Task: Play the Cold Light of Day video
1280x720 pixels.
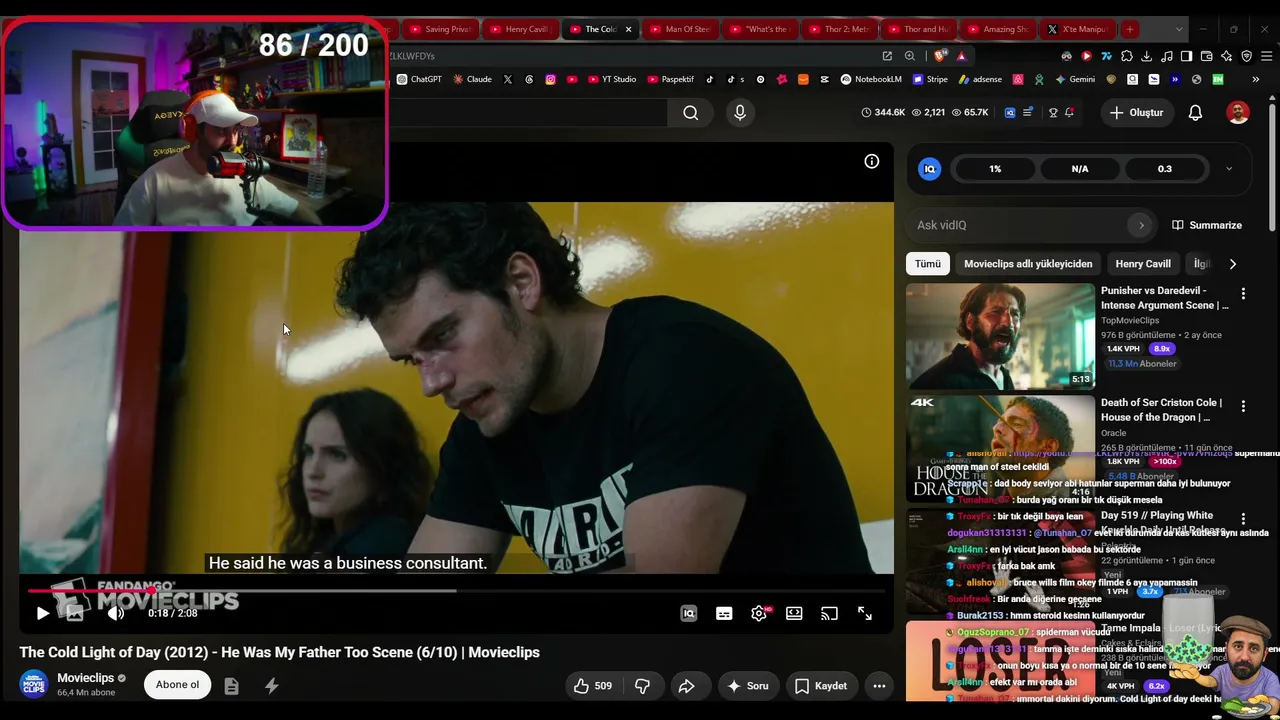Action: click(x=42, y=613)
